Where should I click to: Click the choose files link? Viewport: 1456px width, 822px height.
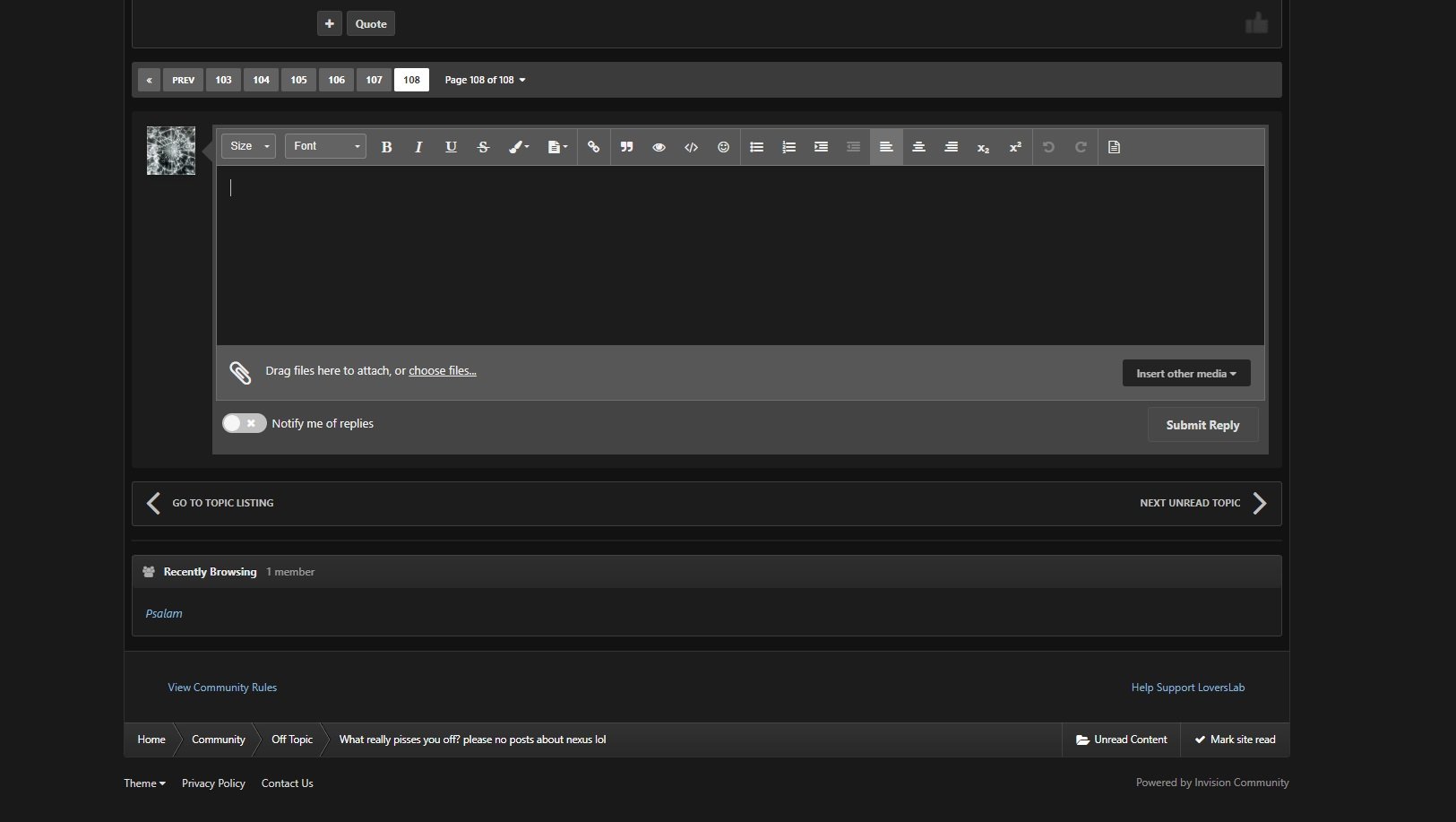click(443, 371)
